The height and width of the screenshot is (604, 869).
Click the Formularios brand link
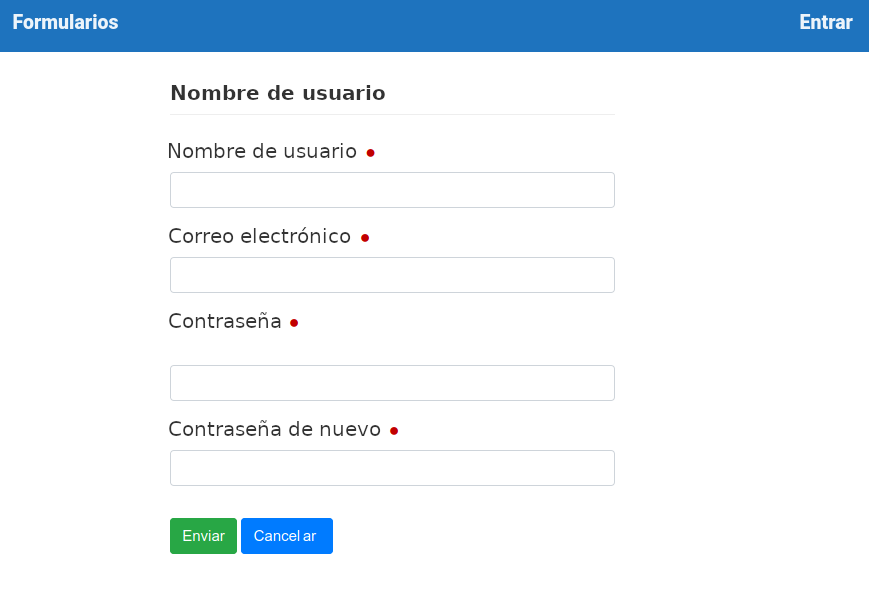pyautogui.click(x=65, y=23)
